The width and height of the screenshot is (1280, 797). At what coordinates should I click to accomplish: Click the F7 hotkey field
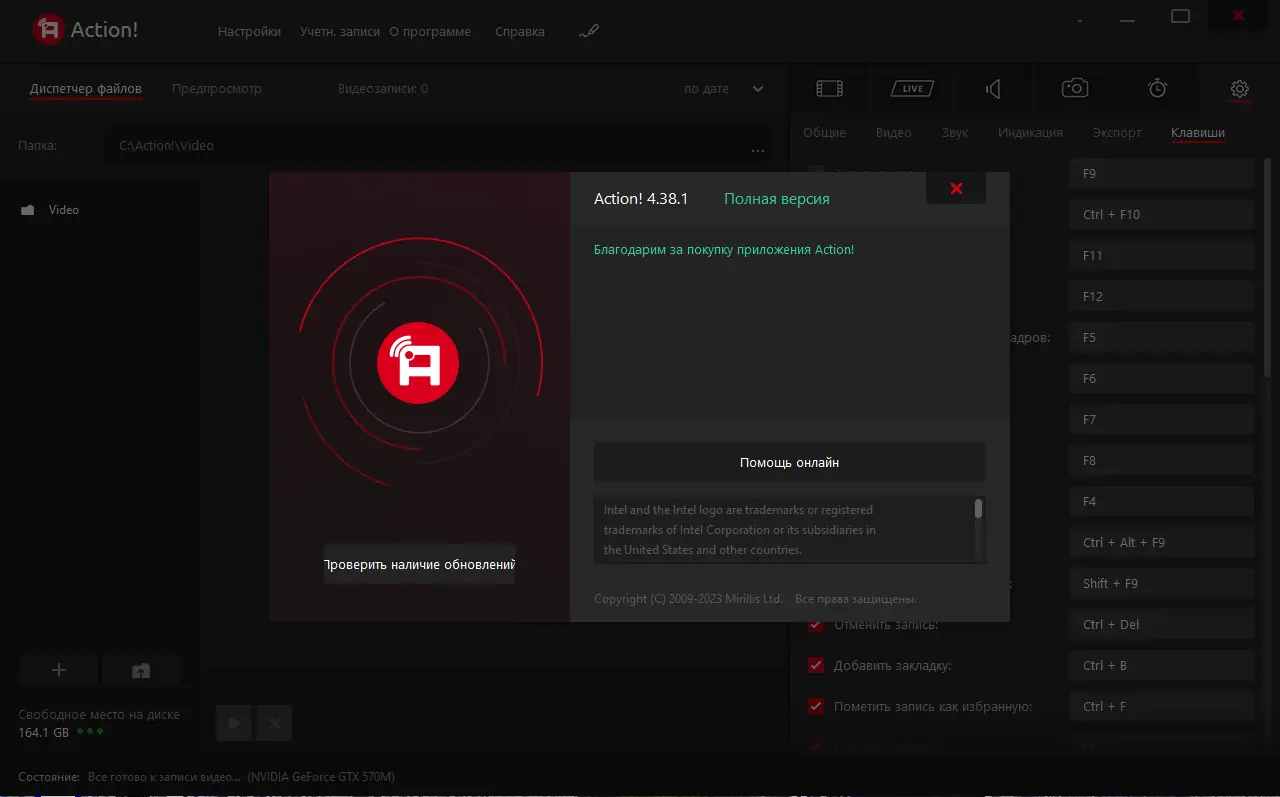point(1161,420)
